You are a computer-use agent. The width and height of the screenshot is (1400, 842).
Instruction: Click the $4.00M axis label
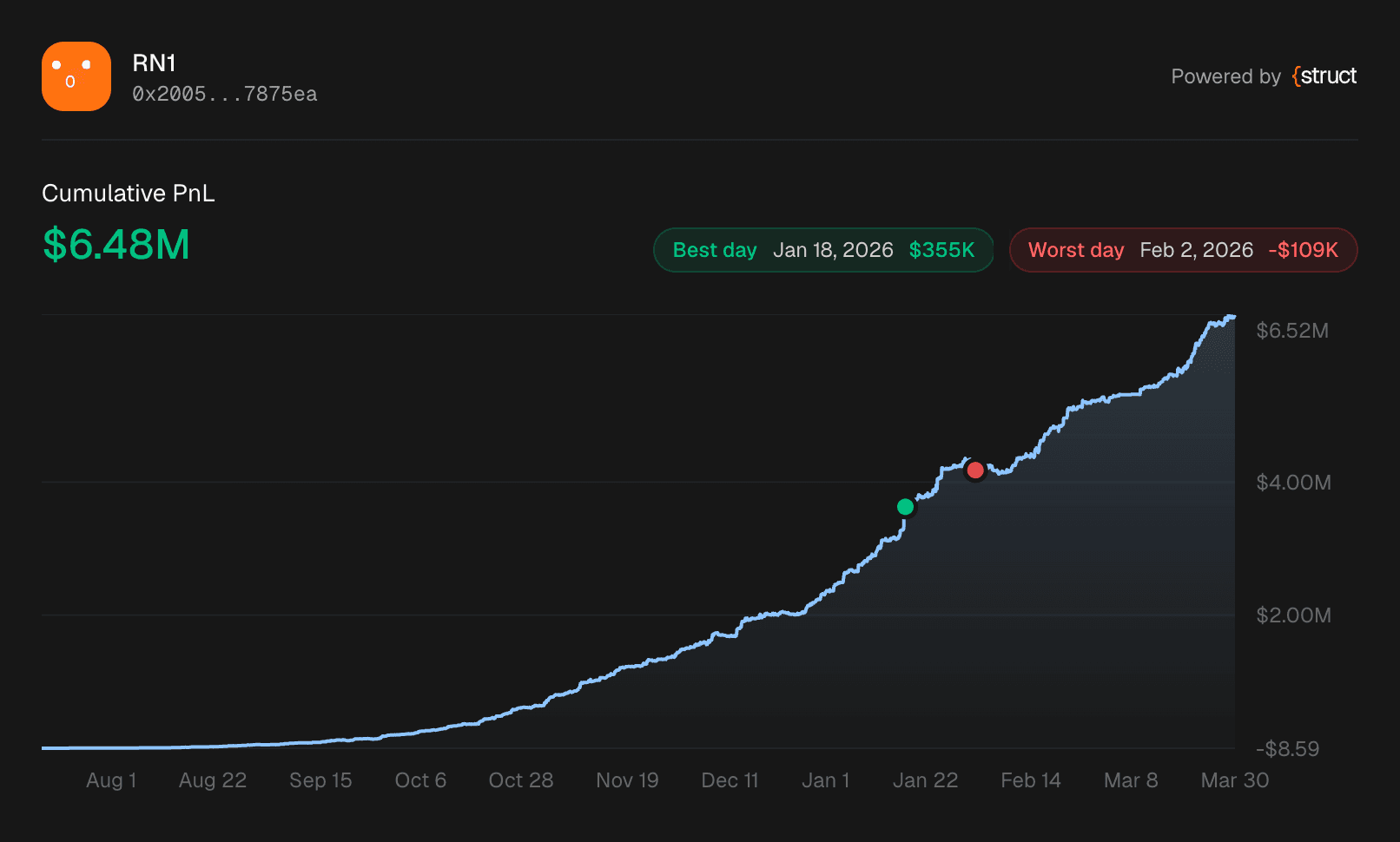pyautogui.click(x=1293, y=482)
